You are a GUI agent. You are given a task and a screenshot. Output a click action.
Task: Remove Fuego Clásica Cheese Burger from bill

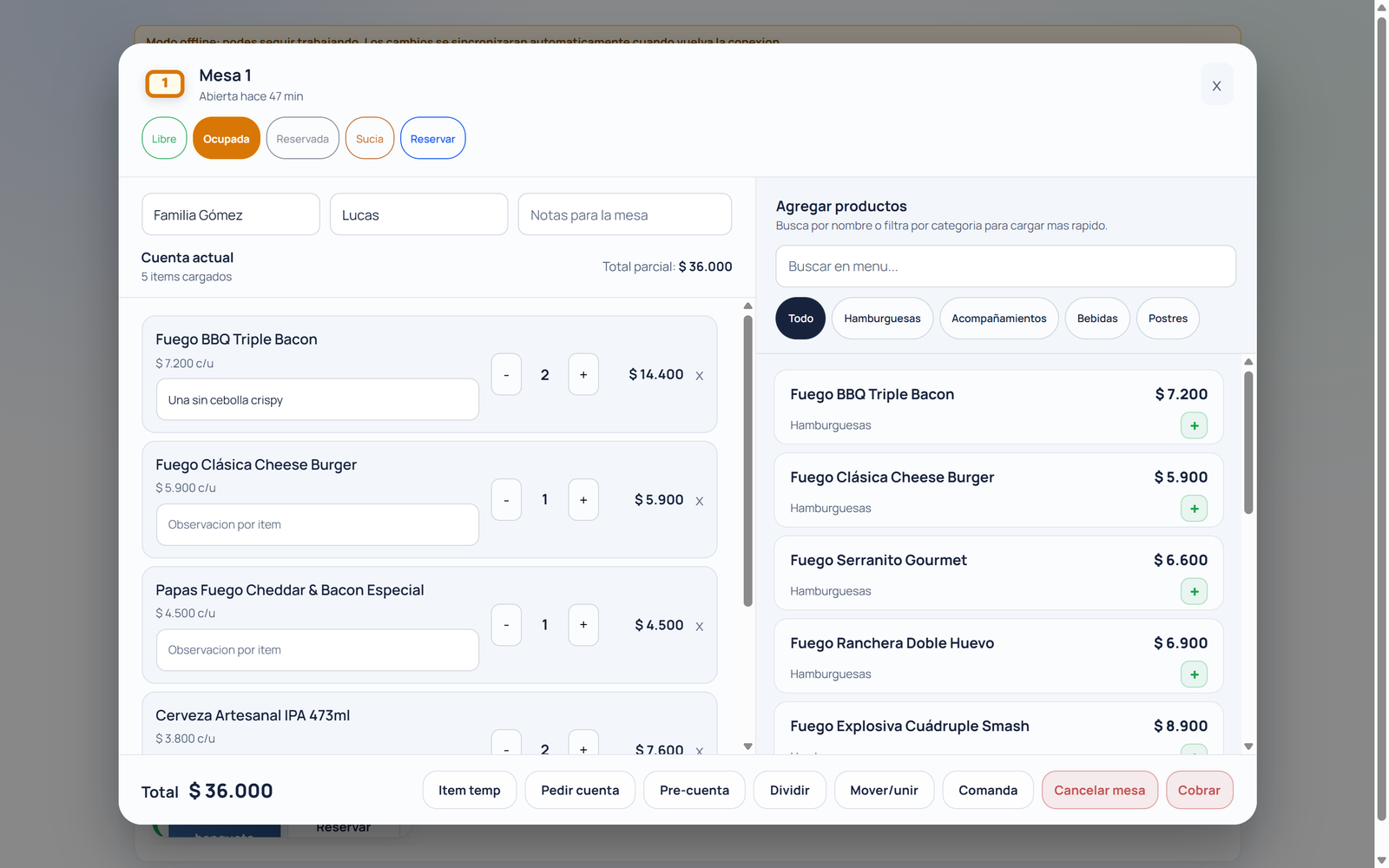[x=700, y=501]
